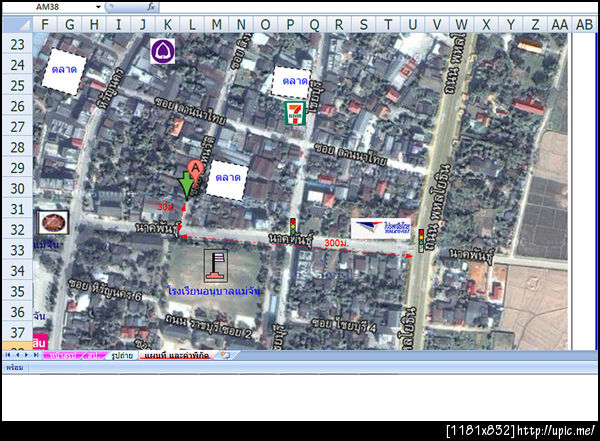This screenshot has width=600, height=441.
Task: Select ตลาด box beside marker A
Action: pyautogui.click(x=227, y=180)
